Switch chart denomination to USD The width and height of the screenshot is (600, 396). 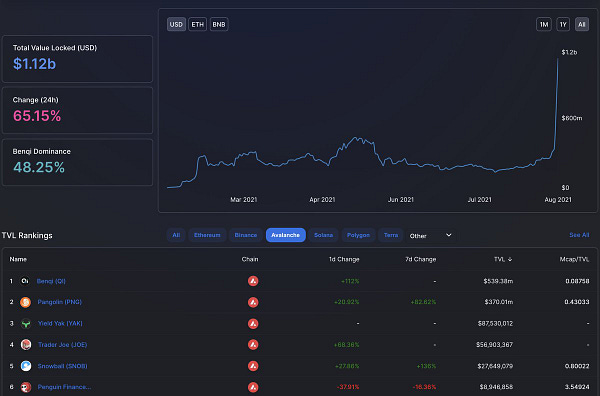(176, 24)
